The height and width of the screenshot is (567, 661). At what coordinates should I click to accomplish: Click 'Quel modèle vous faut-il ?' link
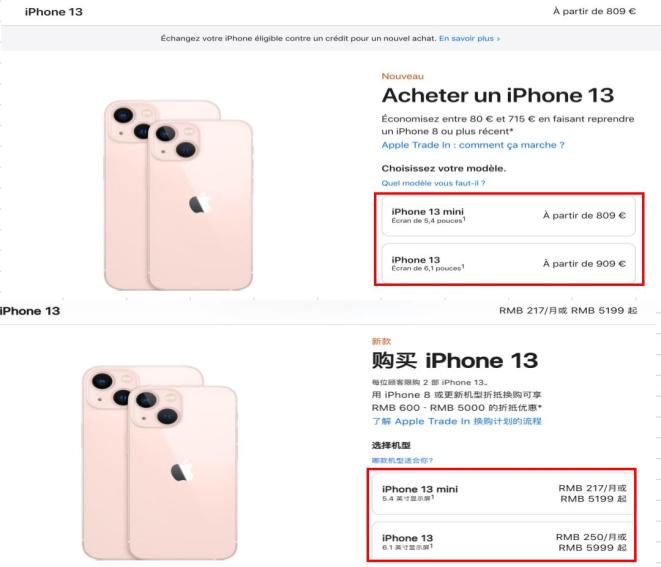point(433,183)
